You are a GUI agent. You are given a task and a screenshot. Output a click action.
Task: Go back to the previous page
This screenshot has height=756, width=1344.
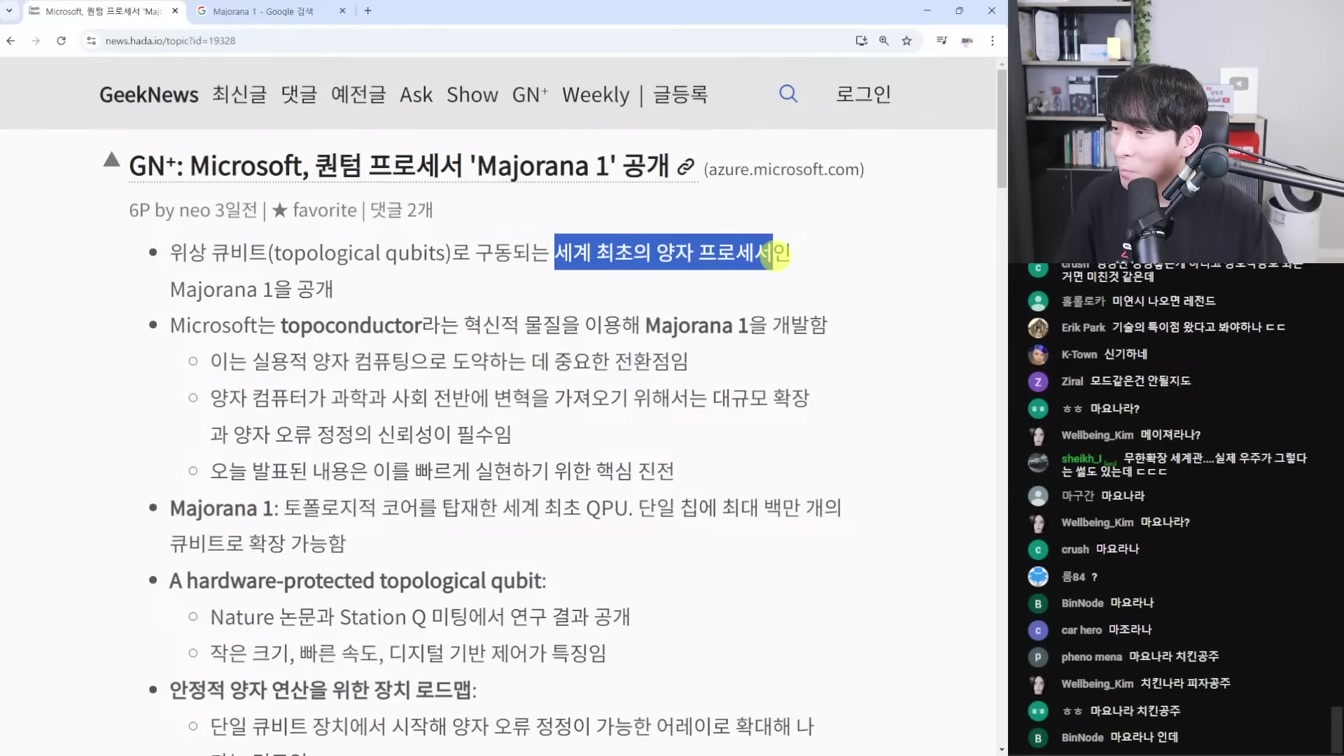pos(11,41)
